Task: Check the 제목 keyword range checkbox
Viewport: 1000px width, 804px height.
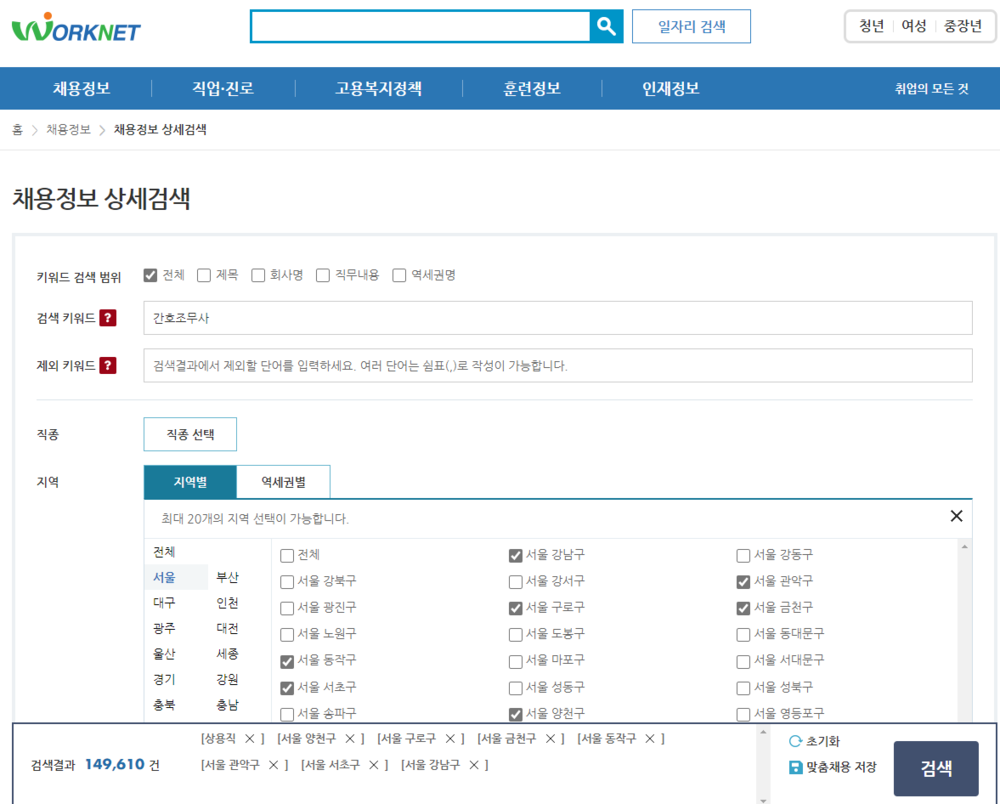Action: coord(203,275)
